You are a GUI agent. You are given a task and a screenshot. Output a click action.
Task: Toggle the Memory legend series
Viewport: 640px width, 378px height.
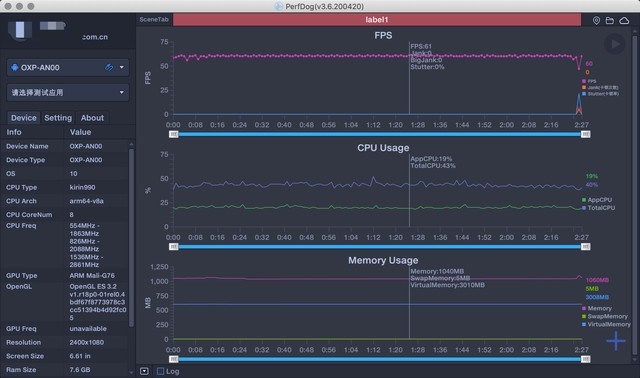597,308
